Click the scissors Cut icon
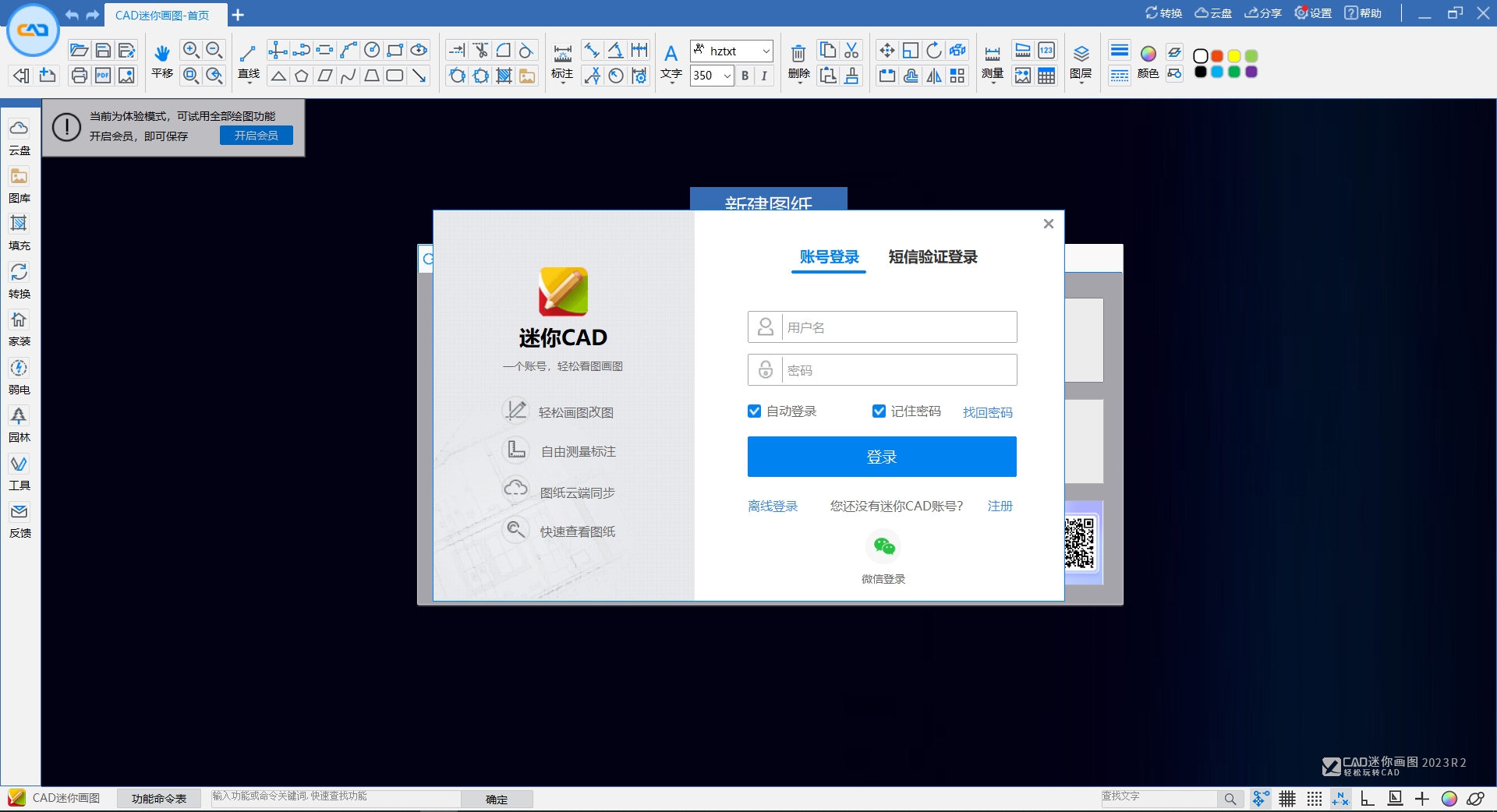This screenshot has width=1497, height=812. (x=851, y=51)
